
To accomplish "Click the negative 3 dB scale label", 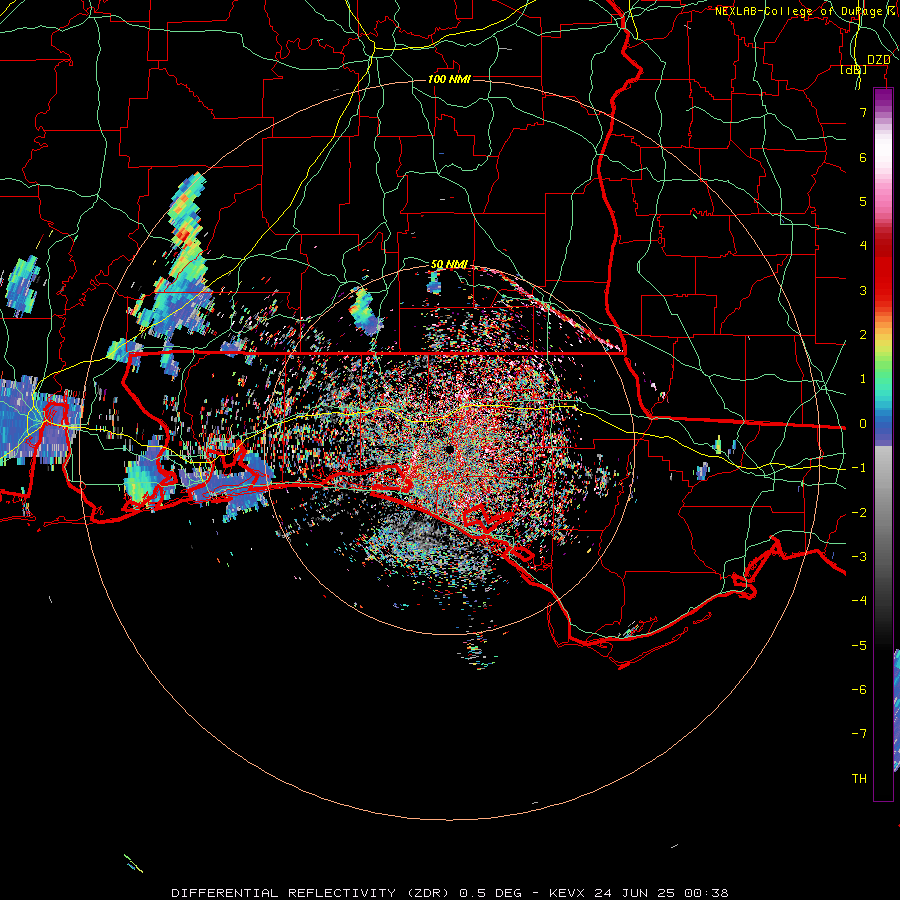I will click(859, 557).
